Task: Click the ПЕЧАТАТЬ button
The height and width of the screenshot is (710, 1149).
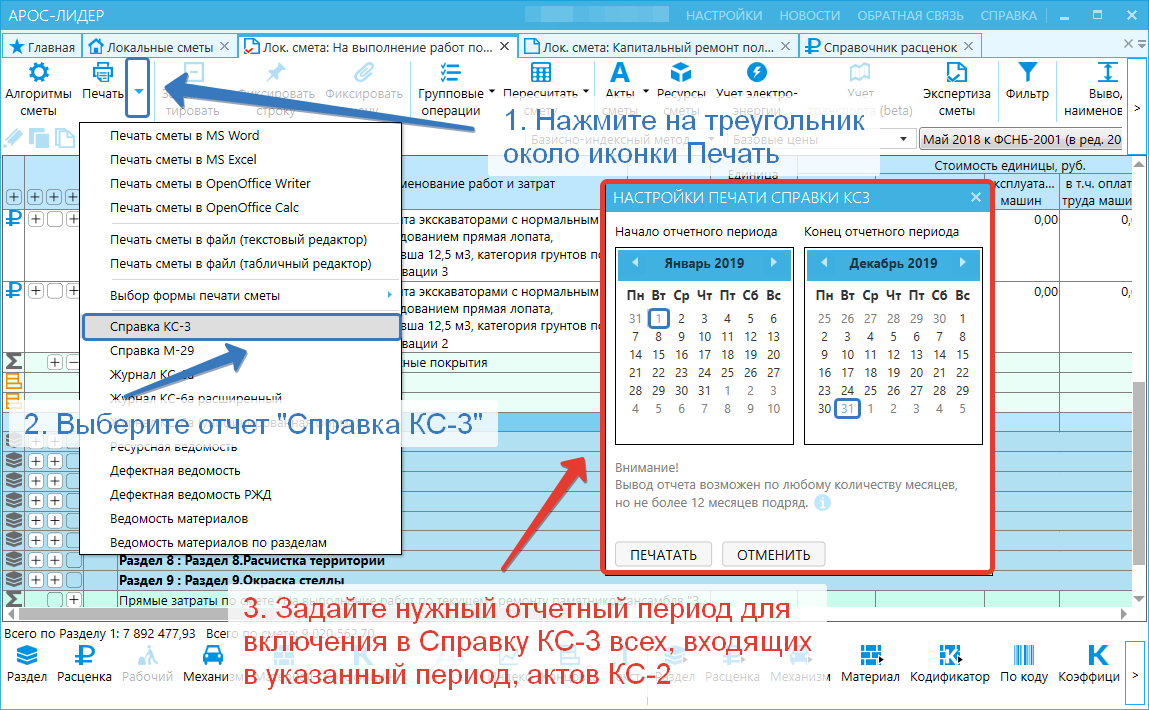Action: click(663, 555)
